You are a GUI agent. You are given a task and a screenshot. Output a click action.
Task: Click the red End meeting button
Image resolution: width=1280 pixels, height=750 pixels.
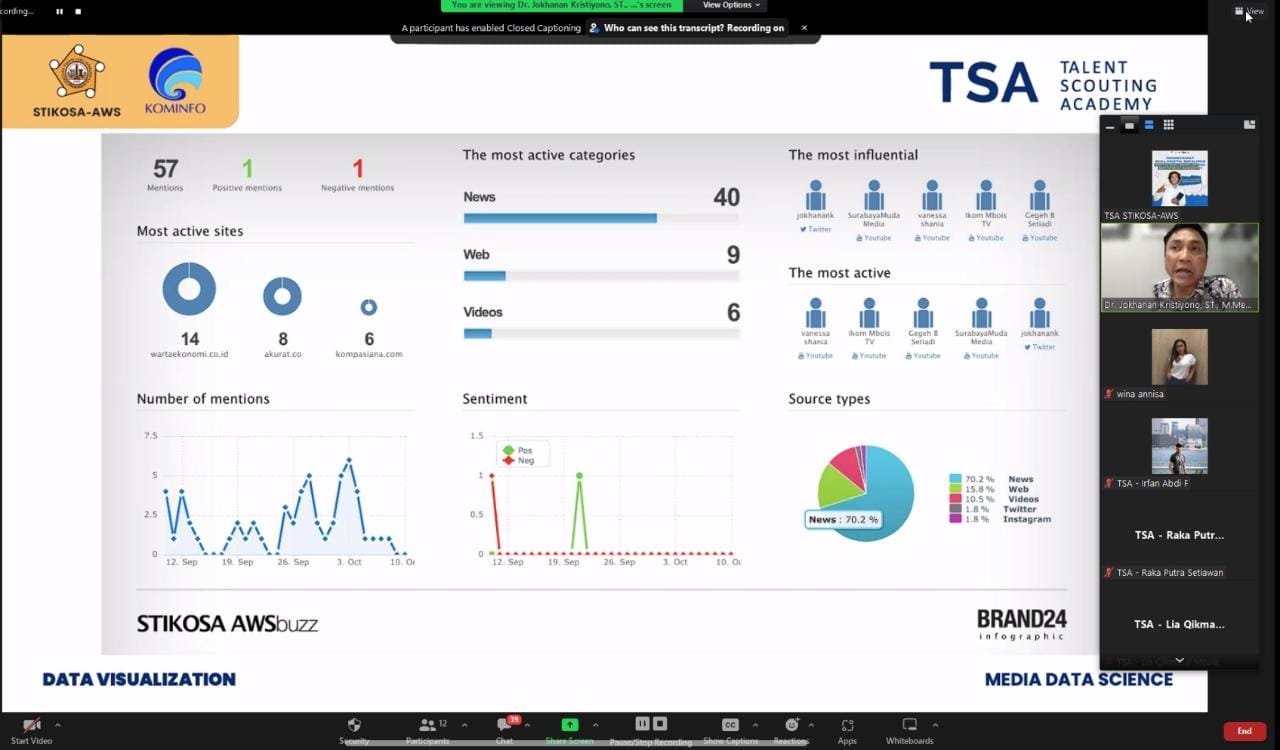pos(1244,731)
